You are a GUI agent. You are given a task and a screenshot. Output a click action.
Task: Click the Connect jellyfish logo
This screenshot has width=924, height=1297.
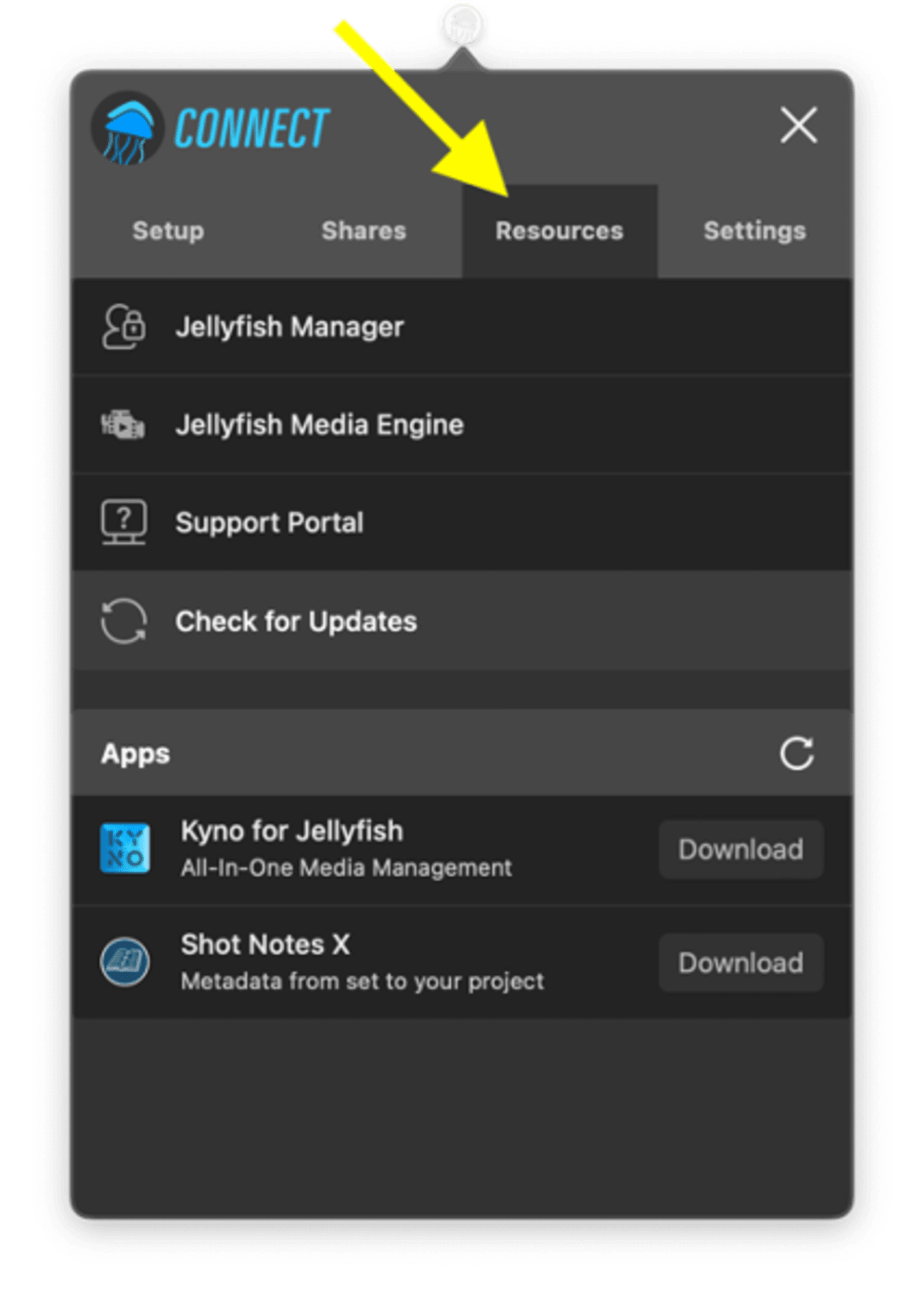[x=127, y=128]
